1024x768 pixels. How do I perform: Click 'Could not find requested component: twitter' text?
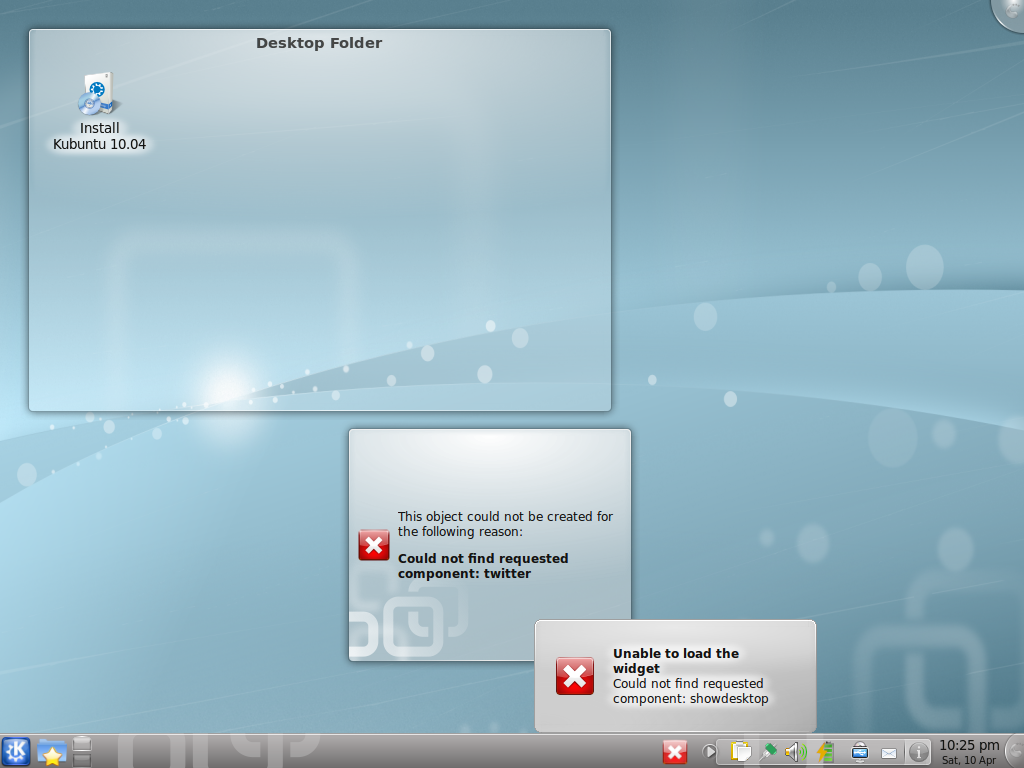click(x=483, y=566)
